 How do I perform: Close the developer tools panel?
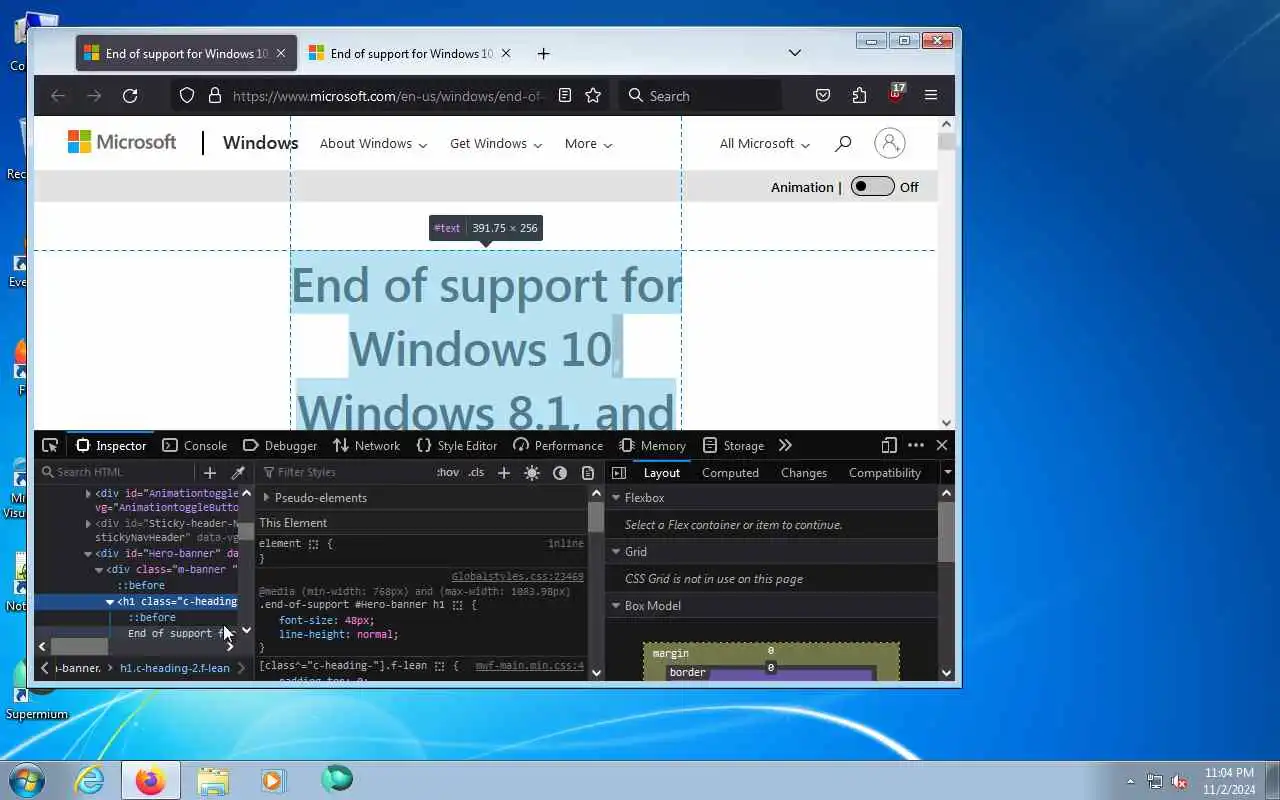[942, 446]
